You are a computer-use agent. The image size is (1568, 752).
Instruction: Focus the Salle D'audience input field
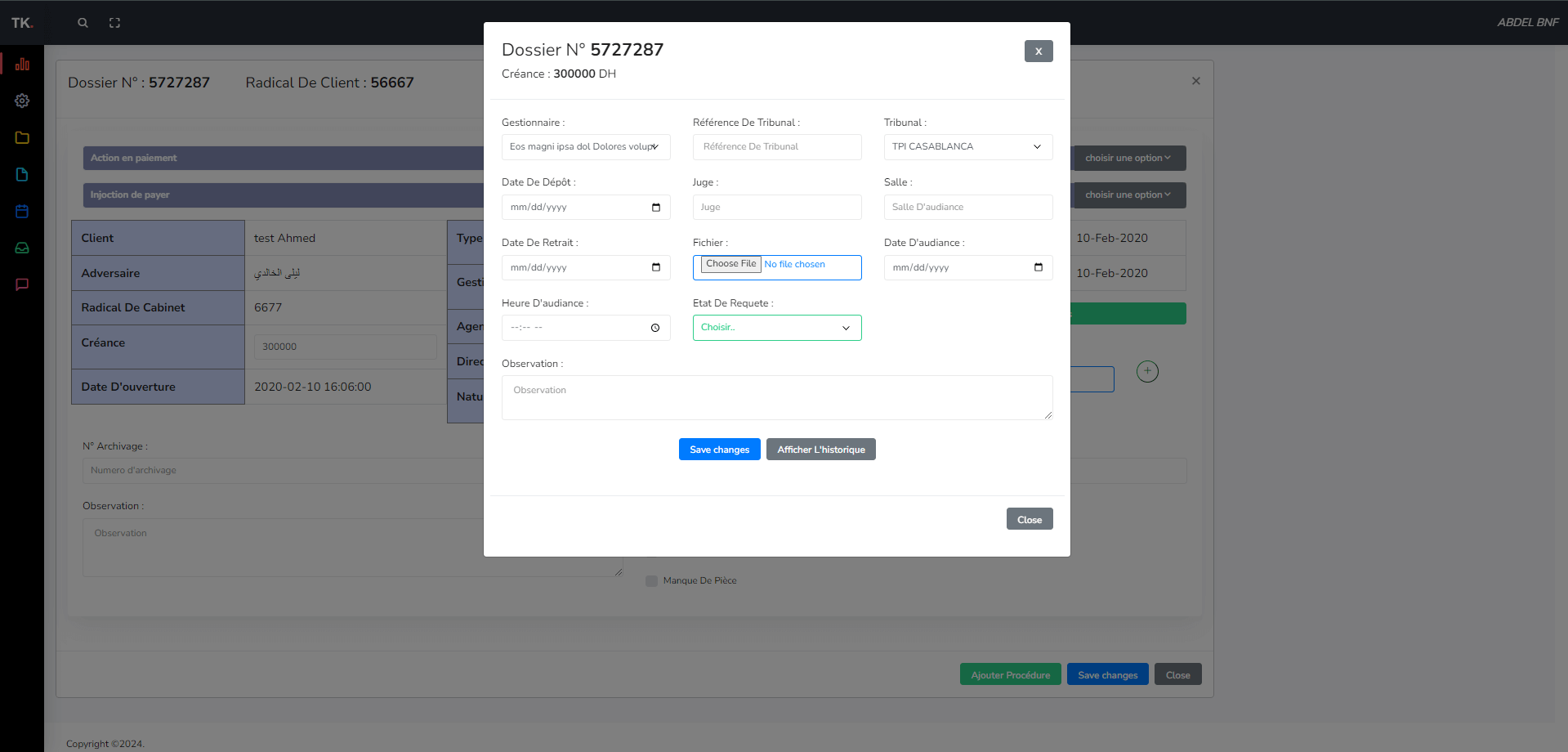click(x=968, y=208)
